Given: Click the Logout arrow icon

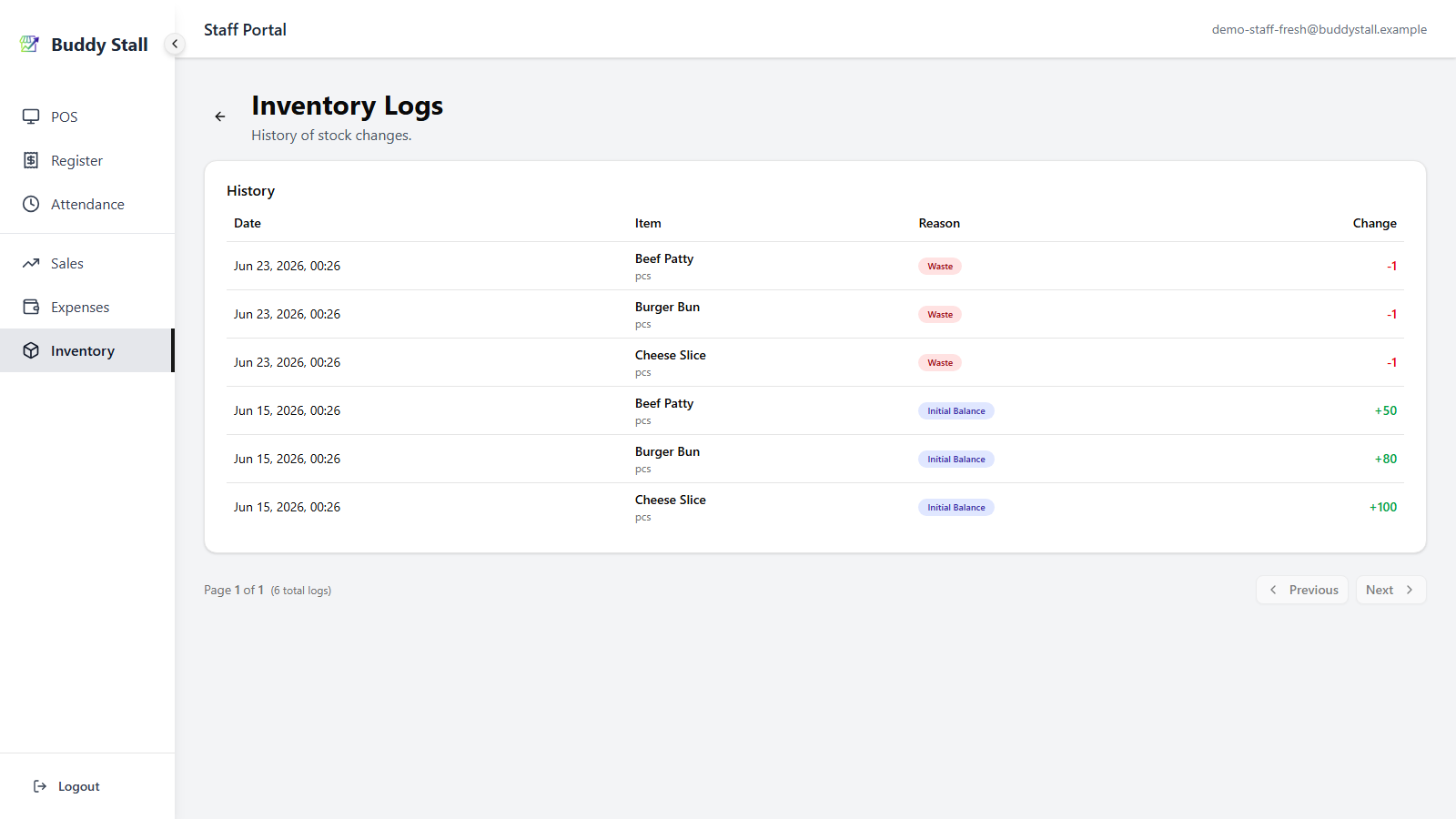Looking at the screenshot, I should pos(40,786).
